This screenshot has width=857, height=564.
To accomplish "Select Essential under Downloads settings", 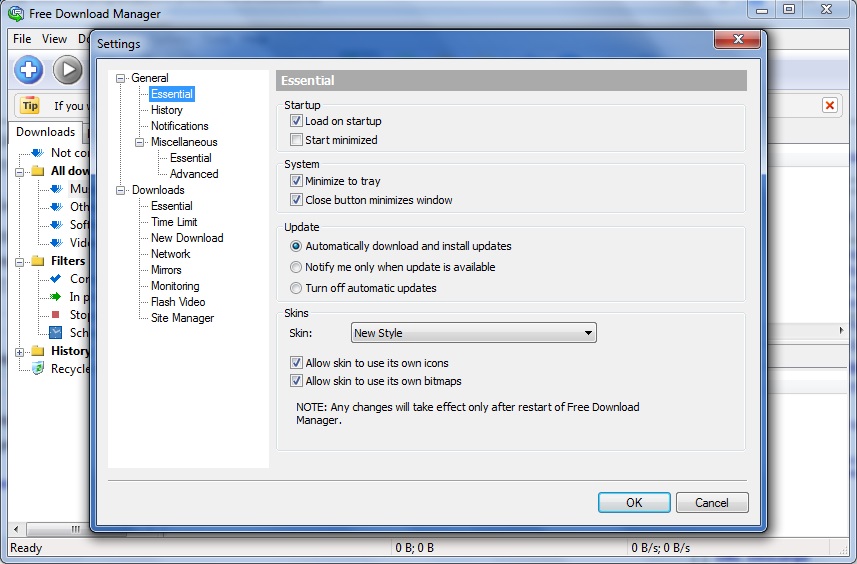I will [x=172, y=206].
